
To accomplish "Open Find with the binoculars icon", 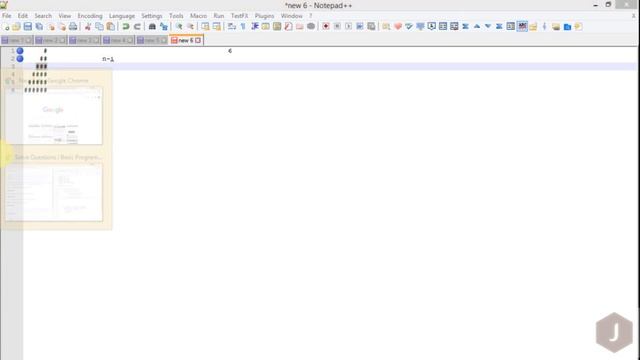I will 152,27.
